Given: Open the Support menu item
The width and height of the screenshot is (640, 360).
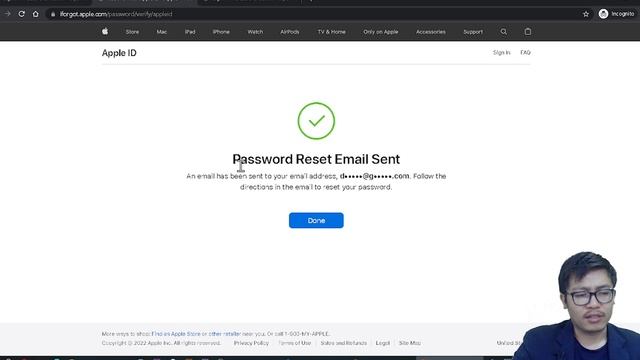Looking at the screenshot, I should (473, 32).
